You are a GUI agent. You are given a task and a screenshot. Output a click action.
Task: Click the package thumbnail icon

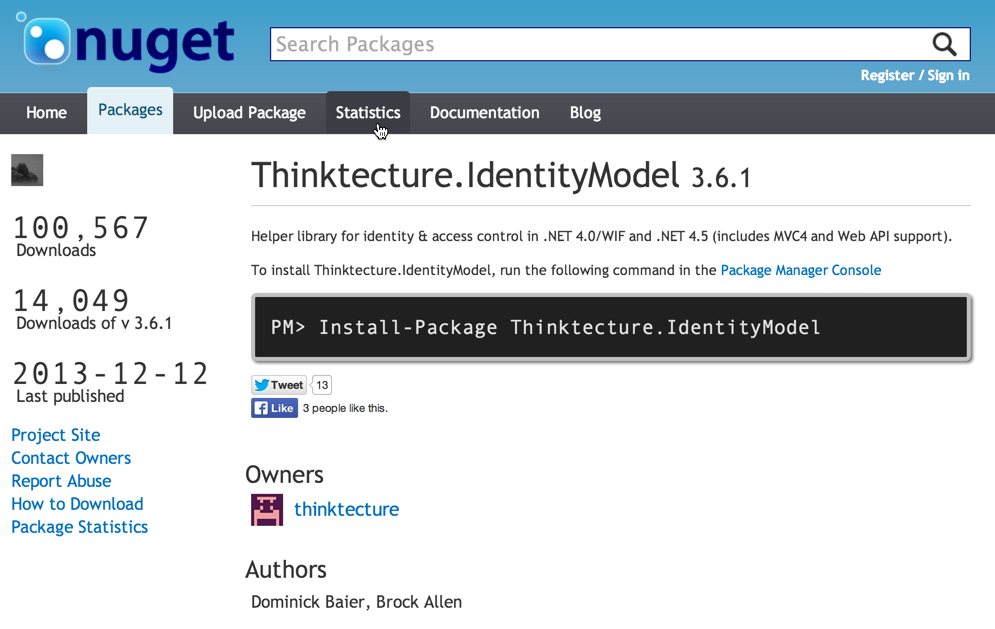27,170
